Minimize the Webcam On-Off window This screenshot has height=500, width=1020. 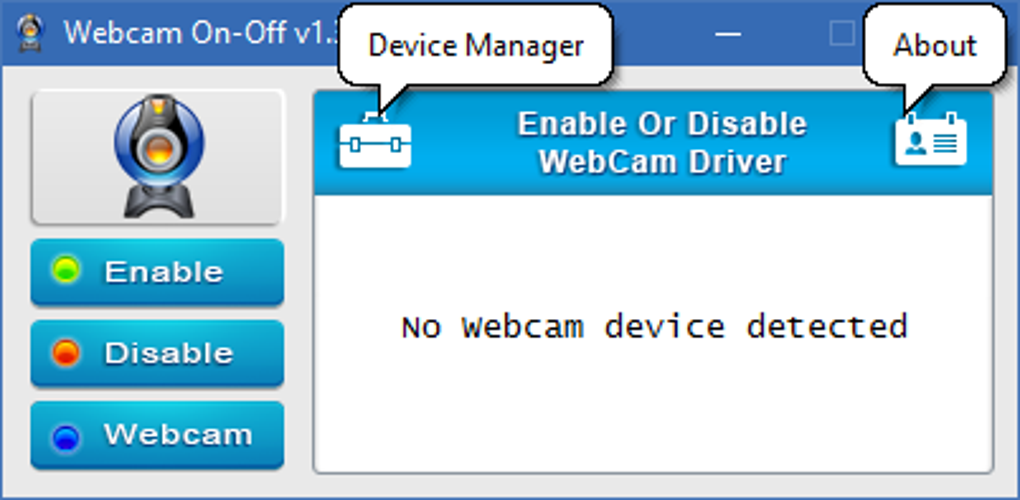click(730, 33)
